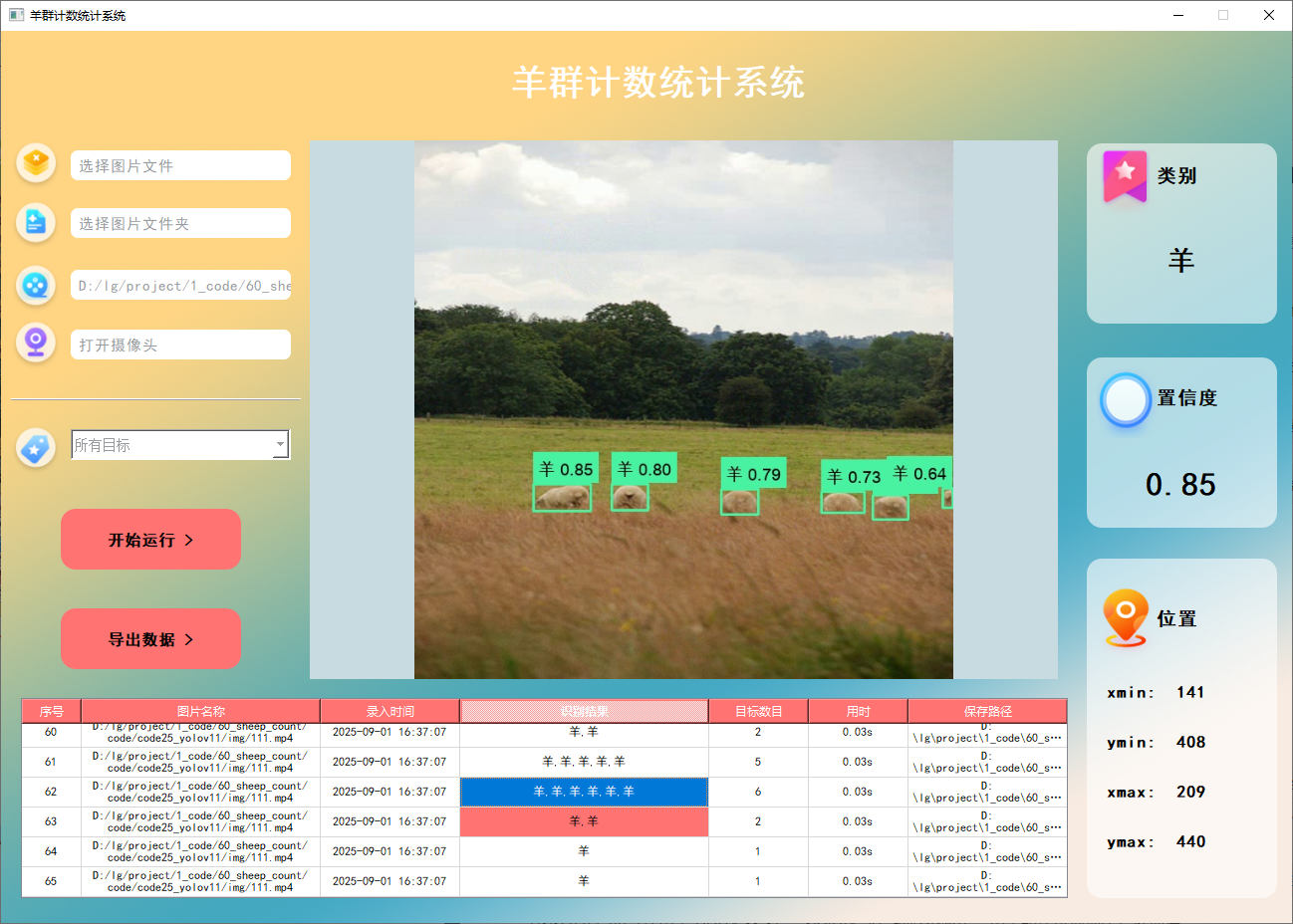Open the 选择图片文件夹 input field
Screen dimensions: 1293x924
tap(180, 223)
